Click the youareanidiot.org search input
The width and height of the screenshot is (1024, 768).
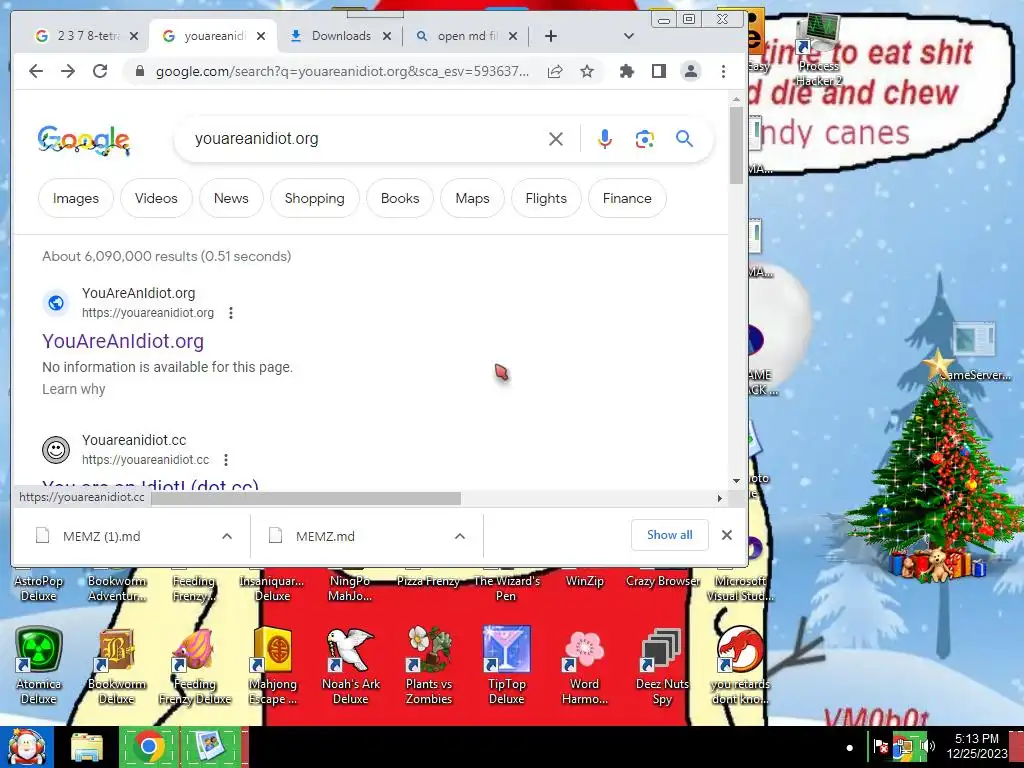coord(366,138)
